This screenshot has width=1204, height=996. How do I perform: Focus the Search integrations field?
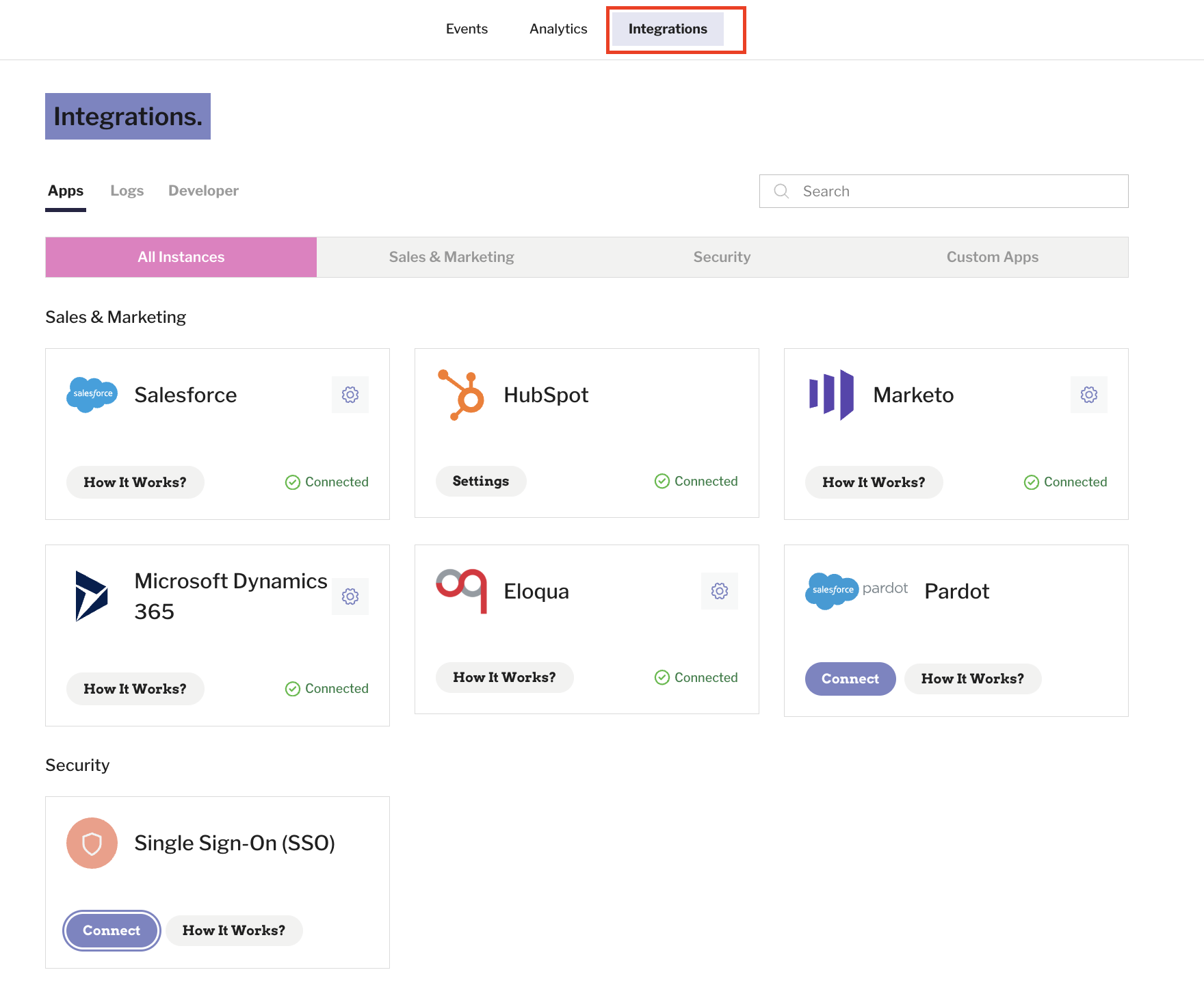pyautogui.click(x=944, y=191)
